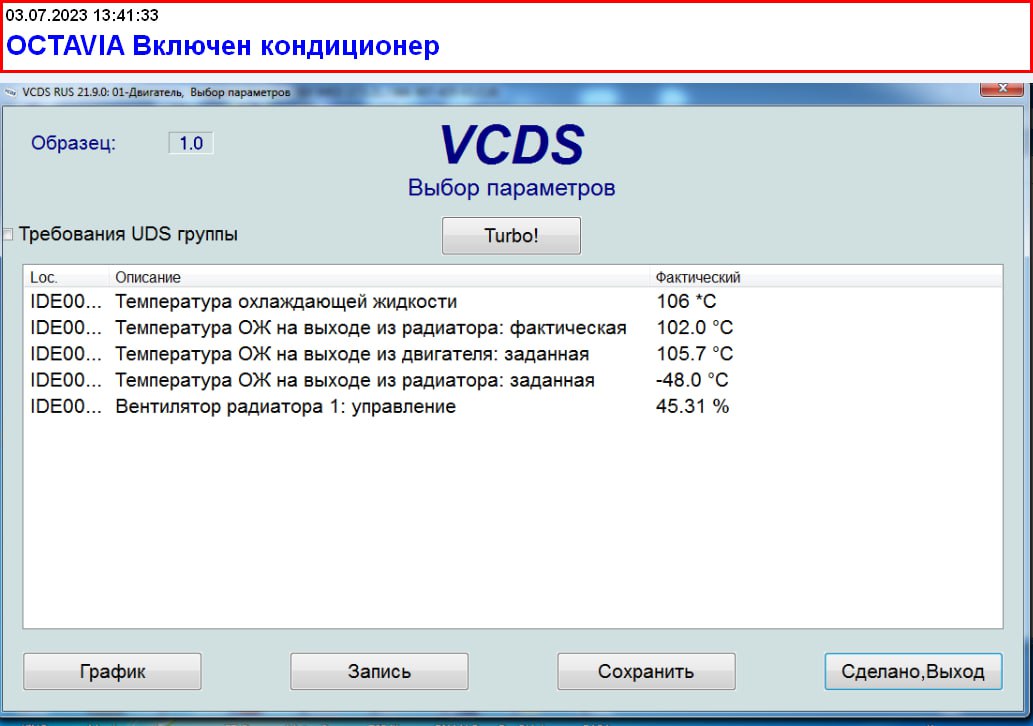Image resolution: width=1033 pixels, height=726 pixels.
Task: Click the 102.0 °C actual value
Action: 694,327
